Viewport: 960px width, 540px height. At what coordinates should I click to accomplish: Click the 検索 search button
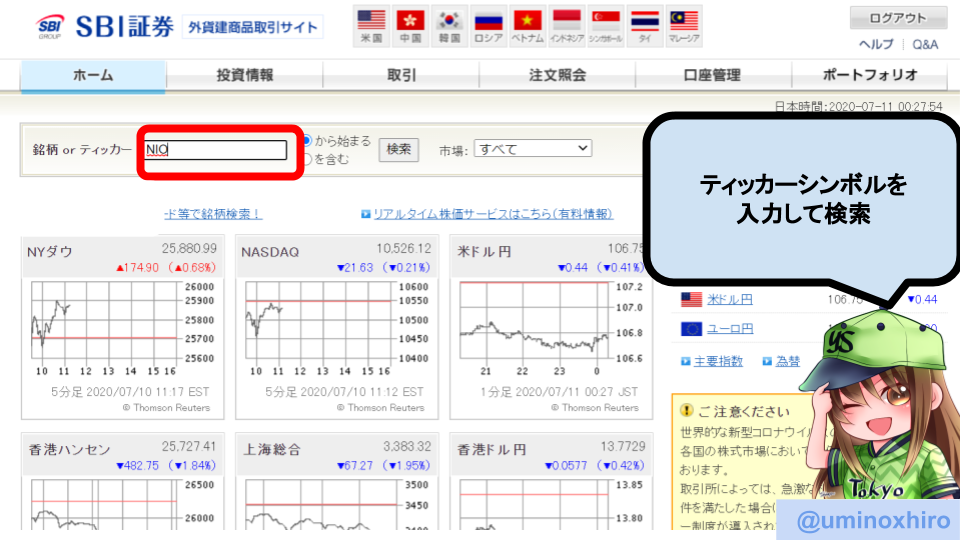(x=399, y=149)
